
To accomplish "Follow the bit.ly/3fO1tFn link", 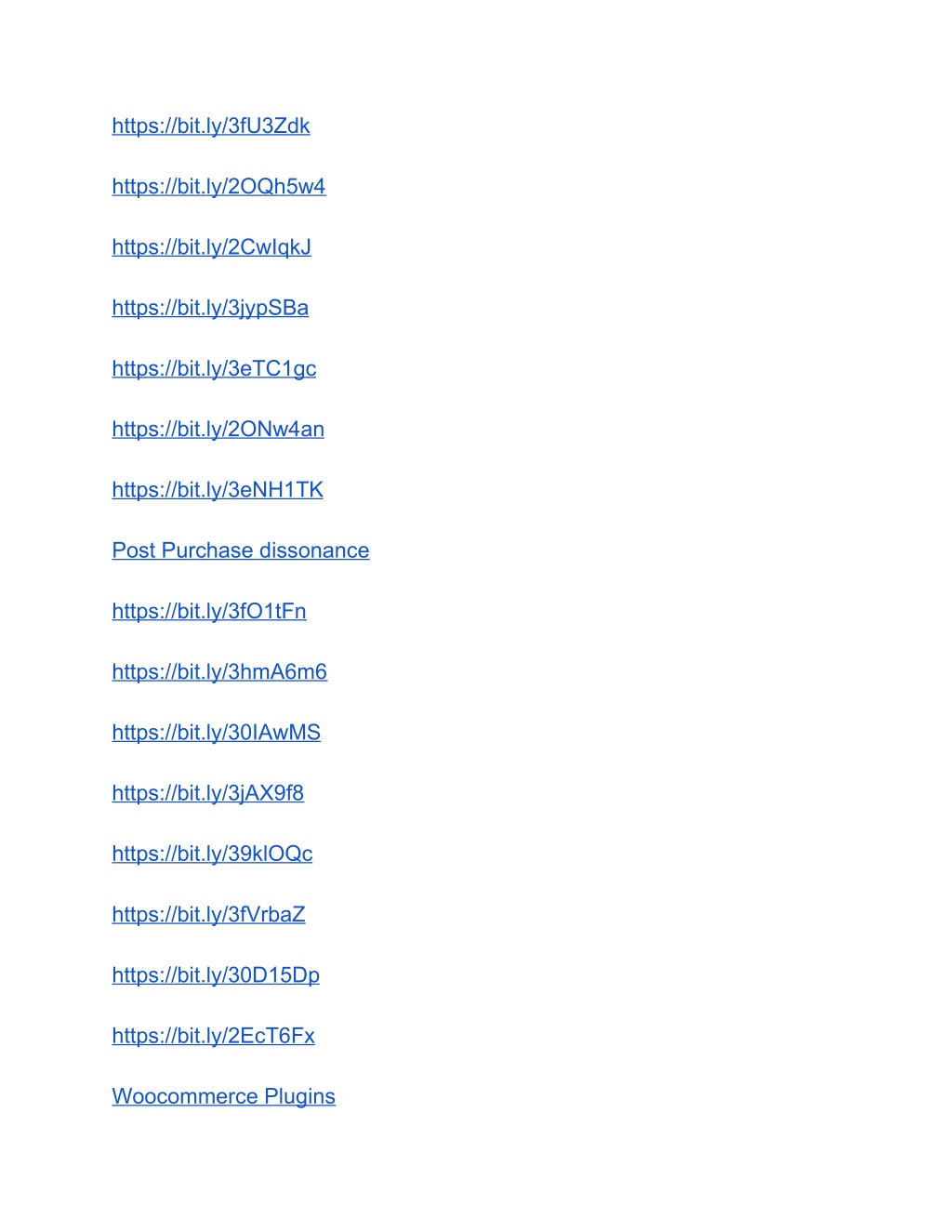I will (x=209, y=611).
